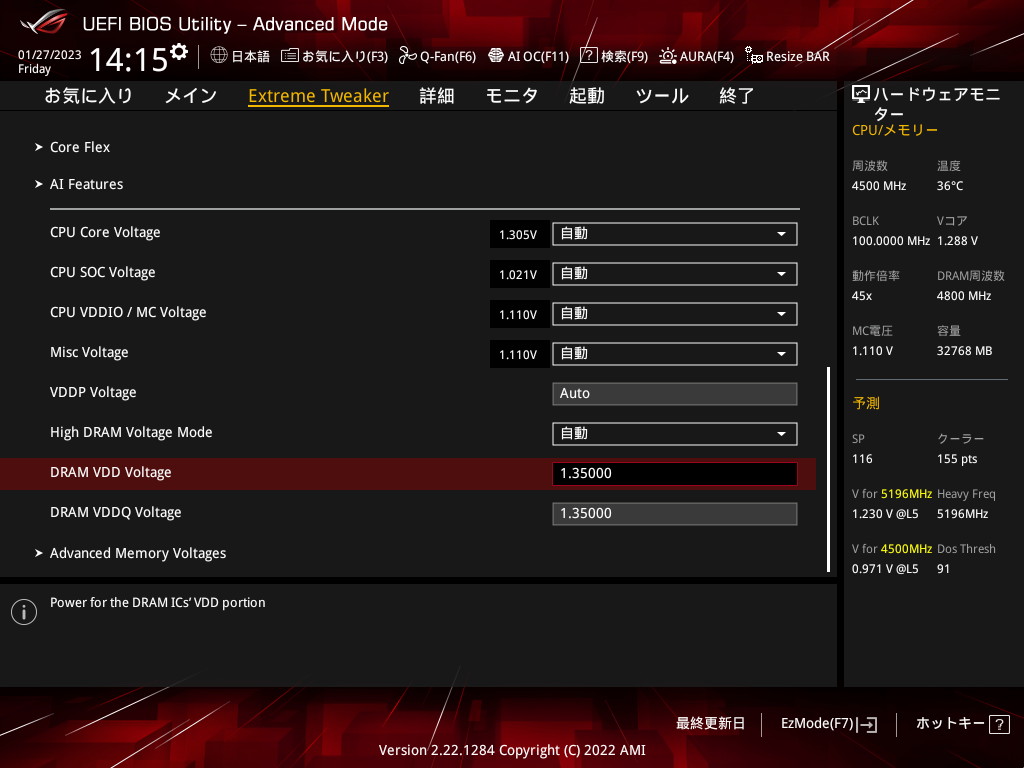Edit the DRAM VDDQ Voltage field
The height and width of the screenshot is (768, 1024).
(675, 513)
